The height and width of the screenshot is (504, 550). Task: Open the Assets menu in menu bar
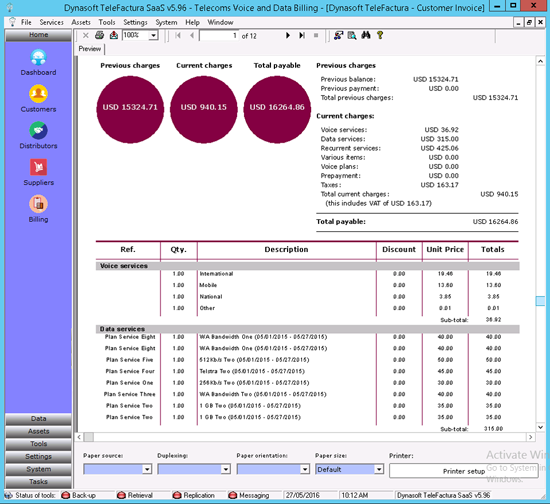tap(81, 22)
